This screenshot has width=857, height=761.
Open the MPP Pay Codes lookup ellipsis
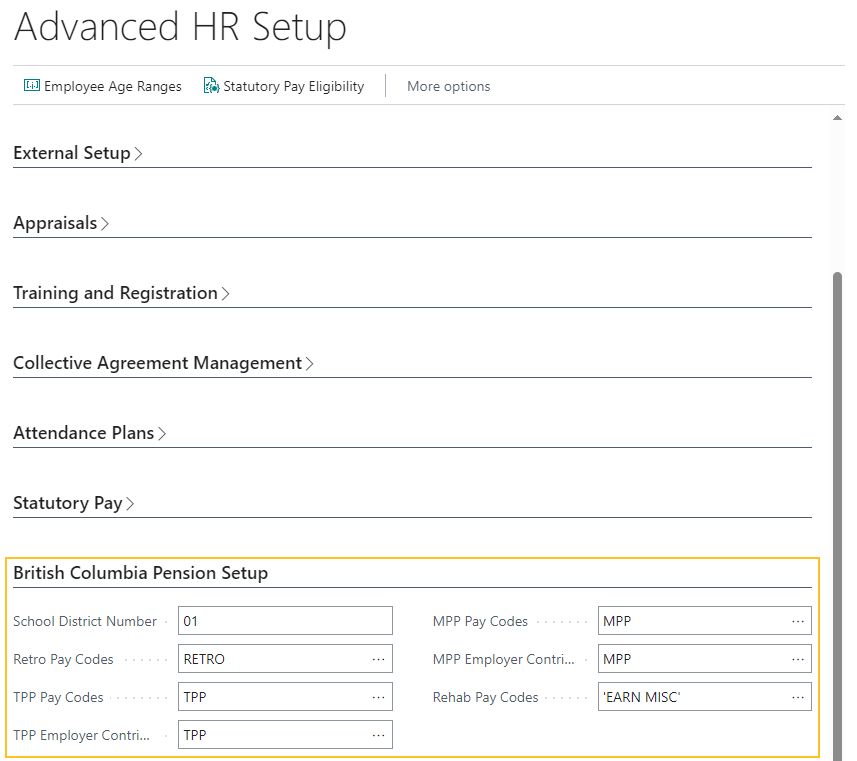click(798, 620)
